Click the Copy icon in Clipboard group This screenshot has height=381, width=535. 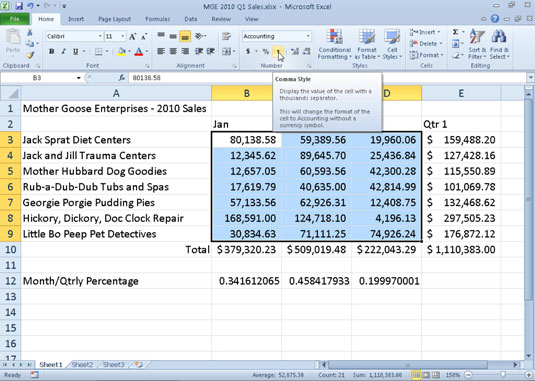pos(30,43)
